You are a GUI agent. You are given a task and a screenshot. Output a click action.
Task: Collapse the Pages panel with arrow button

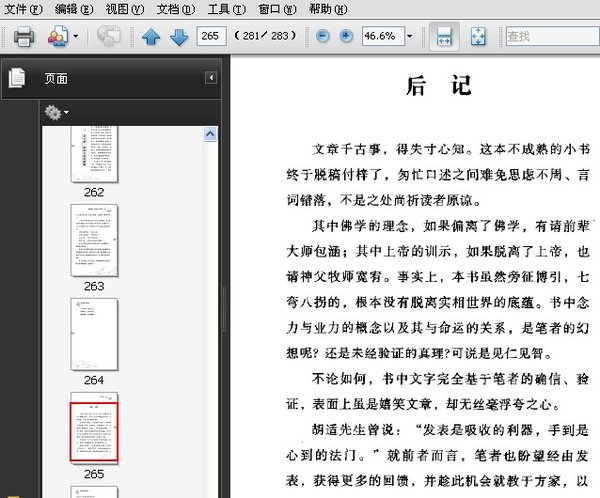pyautogui.click(x=211, y=78)
